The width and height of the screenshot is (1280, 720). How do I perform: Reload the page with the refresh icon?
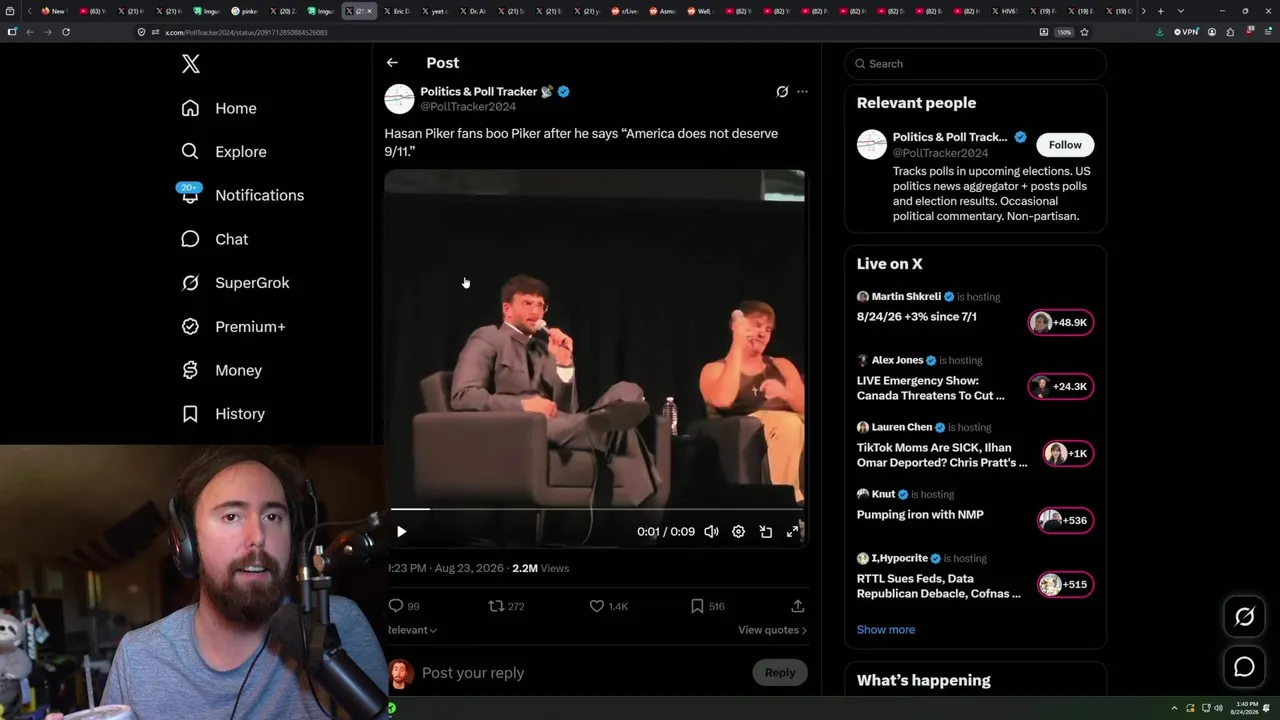pyautogui.click(x=66, y=32)
